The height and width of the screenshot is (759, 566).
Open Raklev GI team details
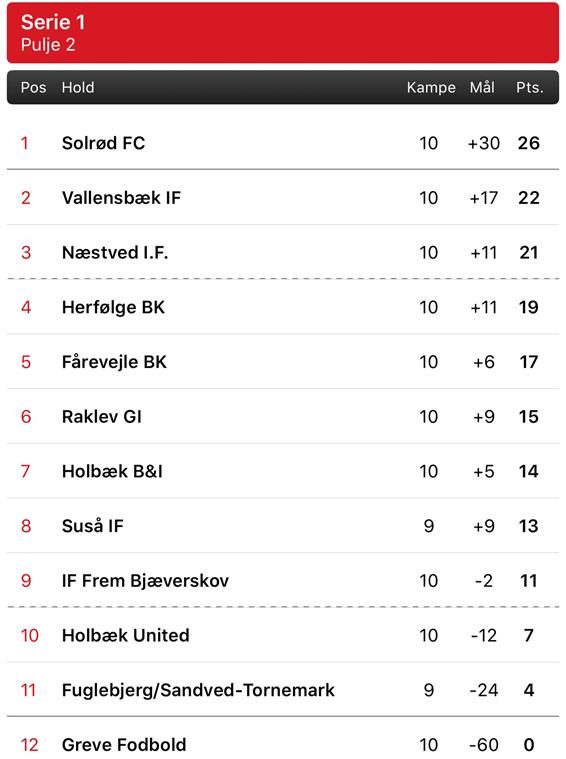coord(283,416)
